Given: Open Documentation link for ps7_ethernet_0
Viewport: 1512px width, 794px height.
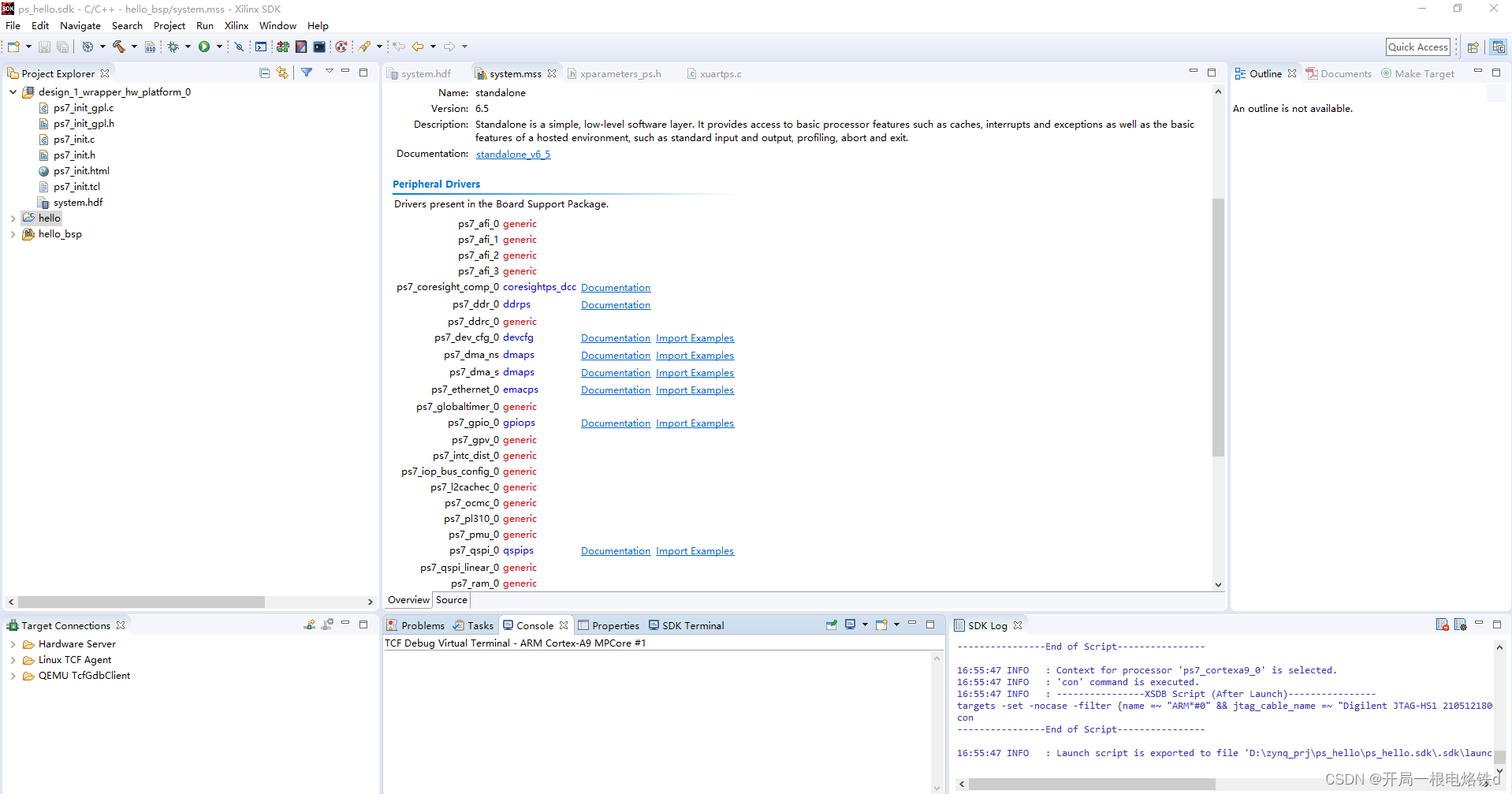Looking at the screenshot, I should [x=616, y=390].
